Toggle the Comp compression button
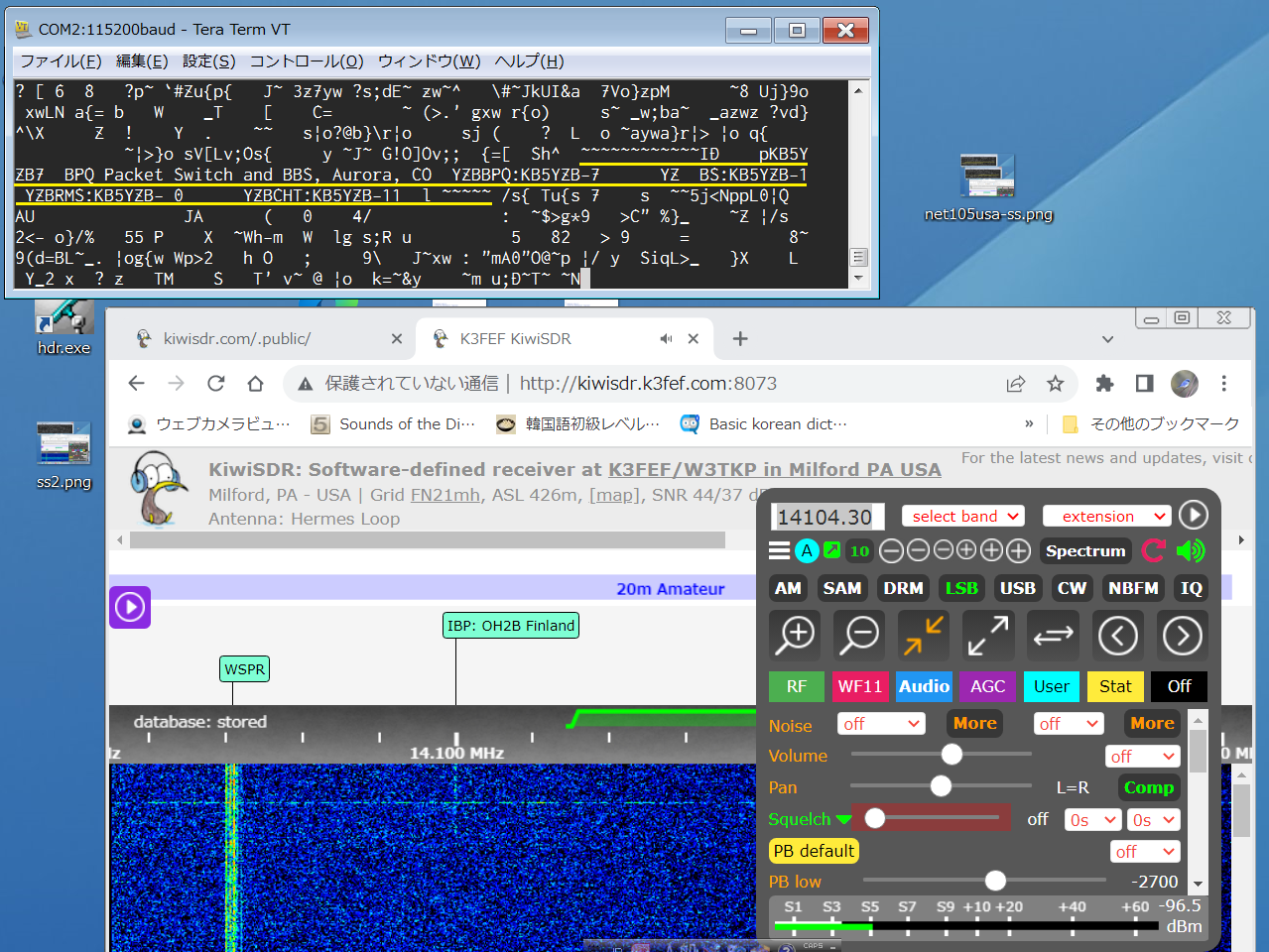Viewport: 1269px width, 952px height. tap(1148, 787)
